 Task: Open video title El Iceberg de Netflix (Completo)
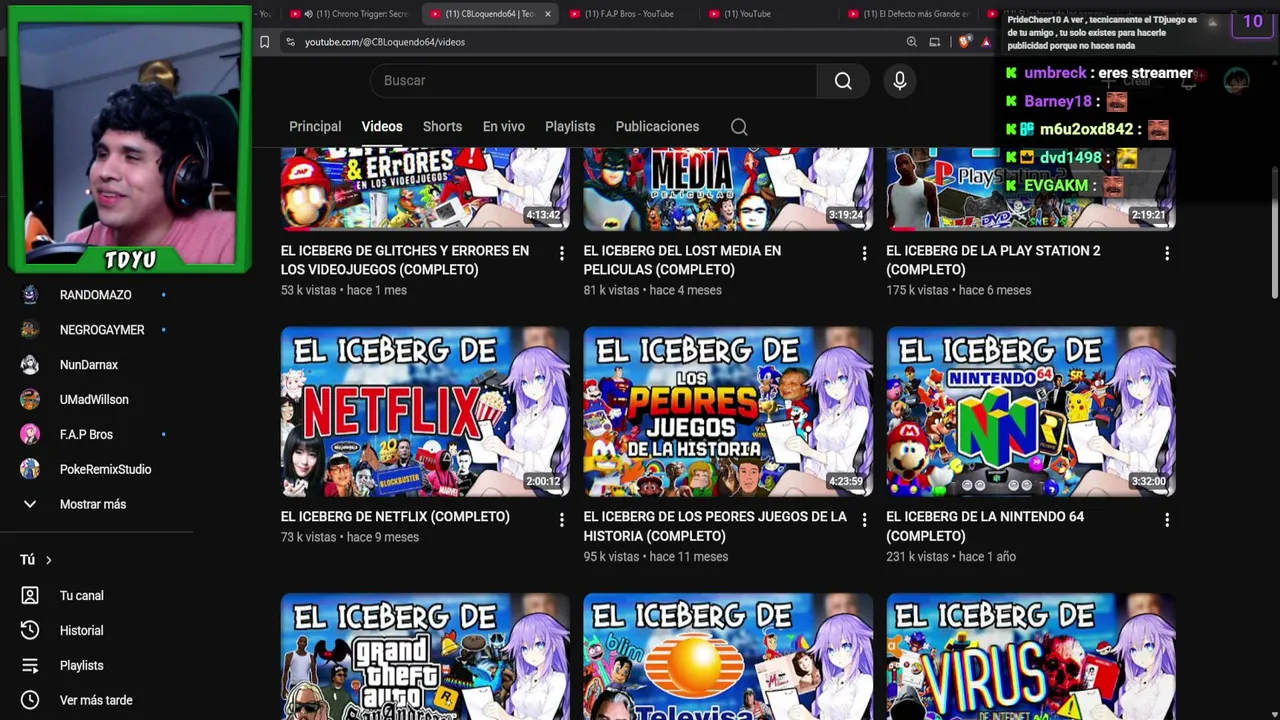(x=395, y=517)
